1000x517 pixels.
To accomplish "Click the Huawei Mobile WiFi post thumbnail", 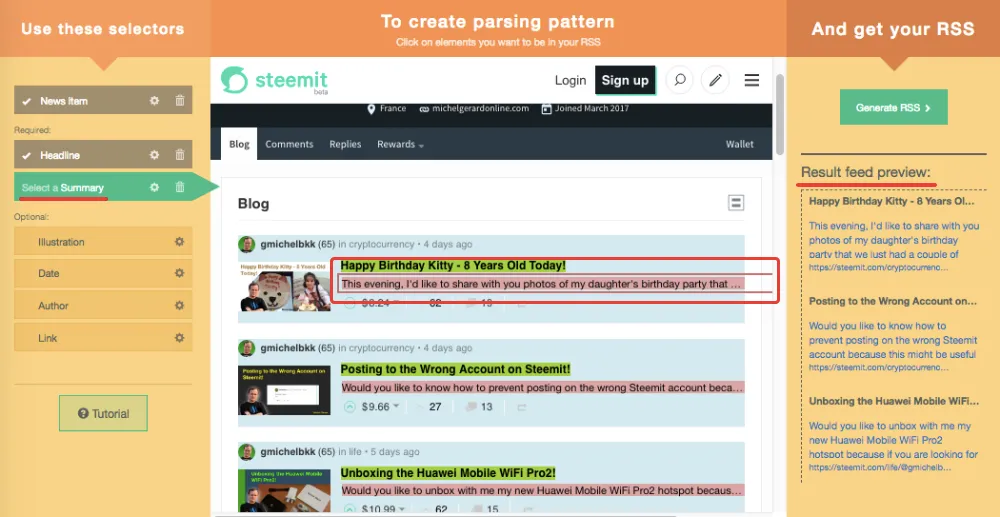I will [284, 492].
